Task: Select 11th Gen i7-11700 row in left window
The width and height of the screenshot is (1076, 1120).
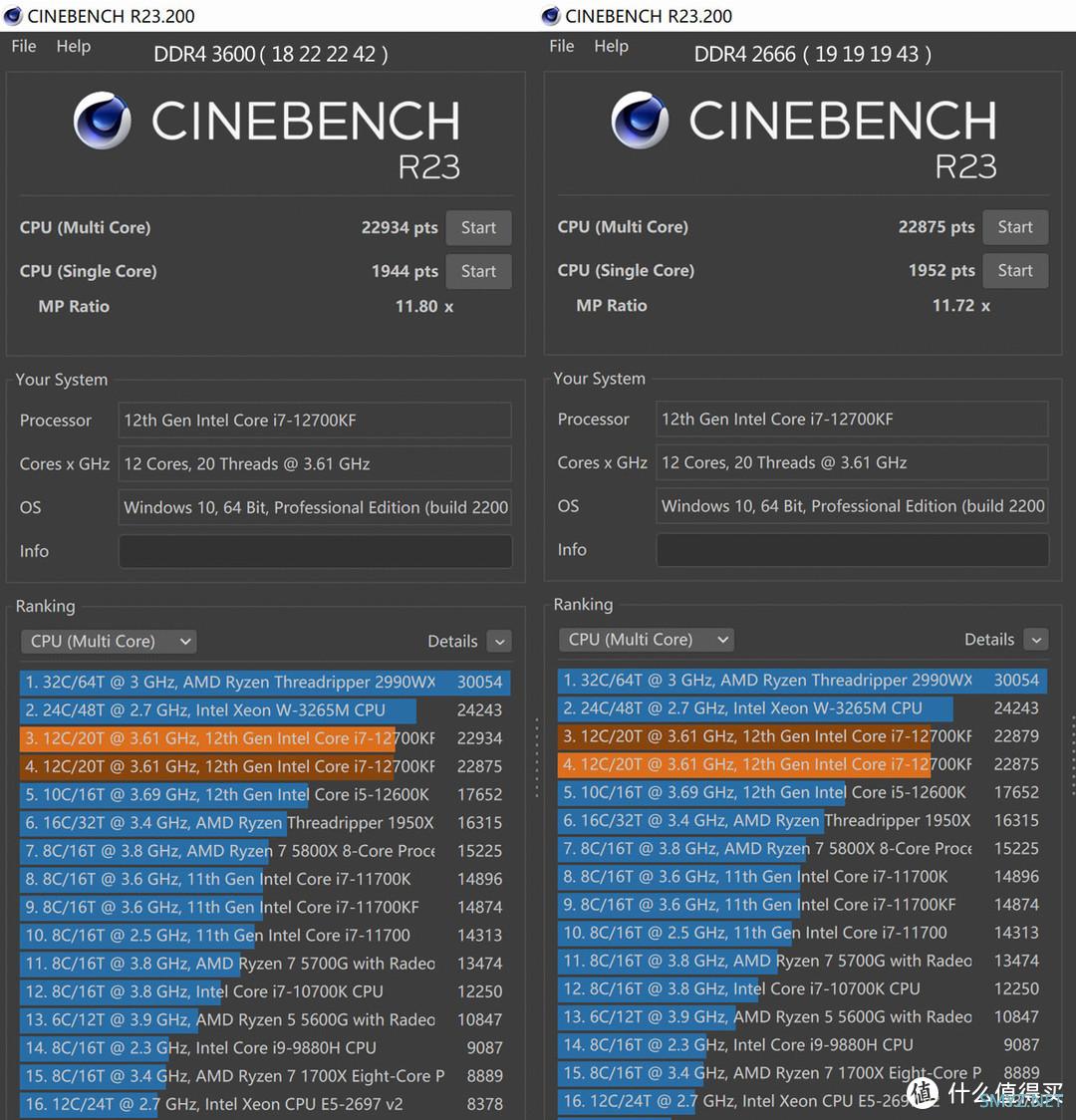Action: coord(265,935)
